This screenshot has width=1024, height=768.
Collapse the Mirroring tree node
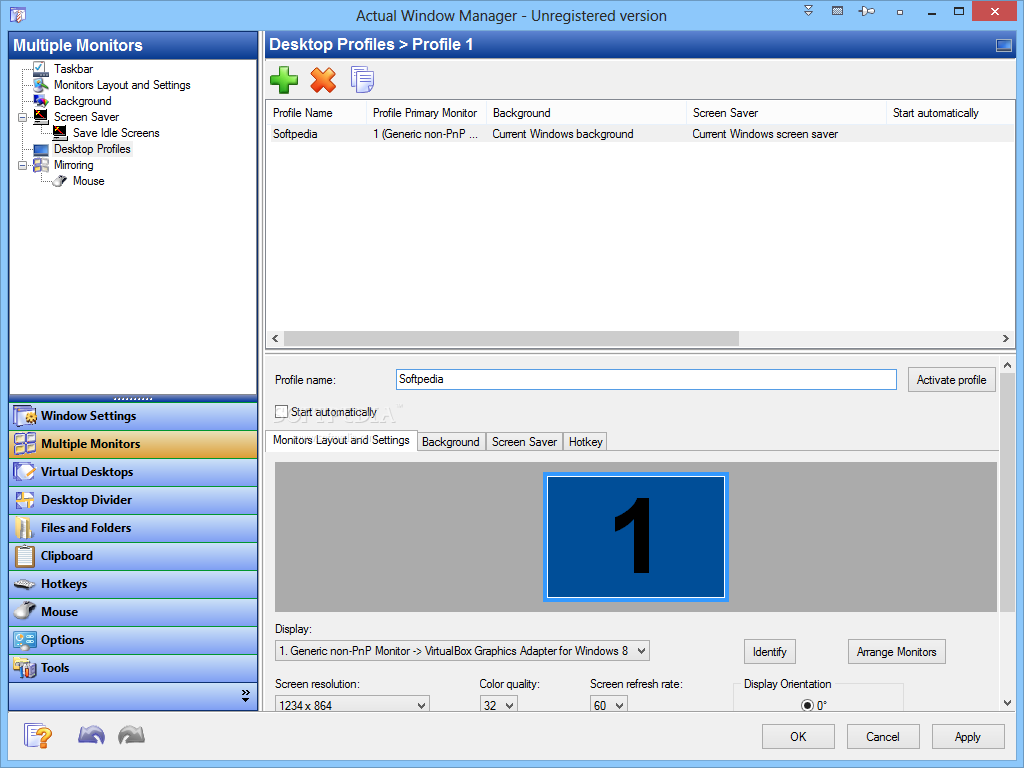(x=23, y=165)
